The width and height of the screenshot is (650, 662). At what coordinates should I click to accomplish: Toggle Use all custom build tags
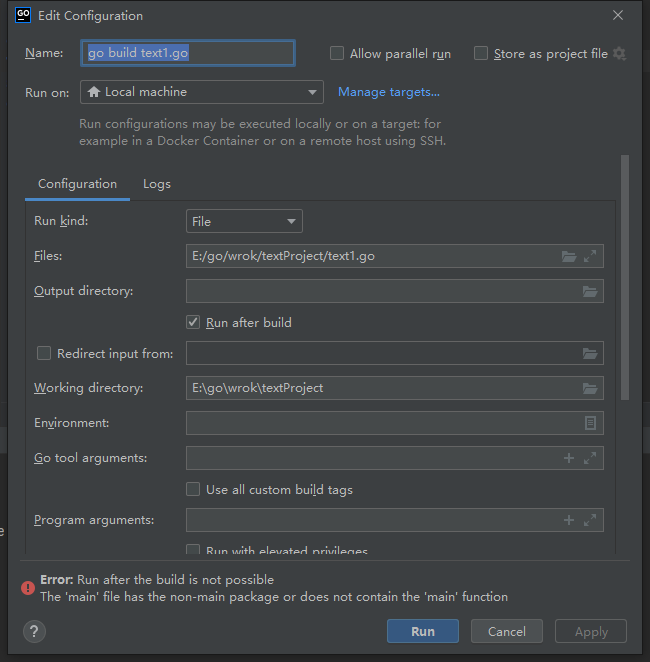coord(194,490)
